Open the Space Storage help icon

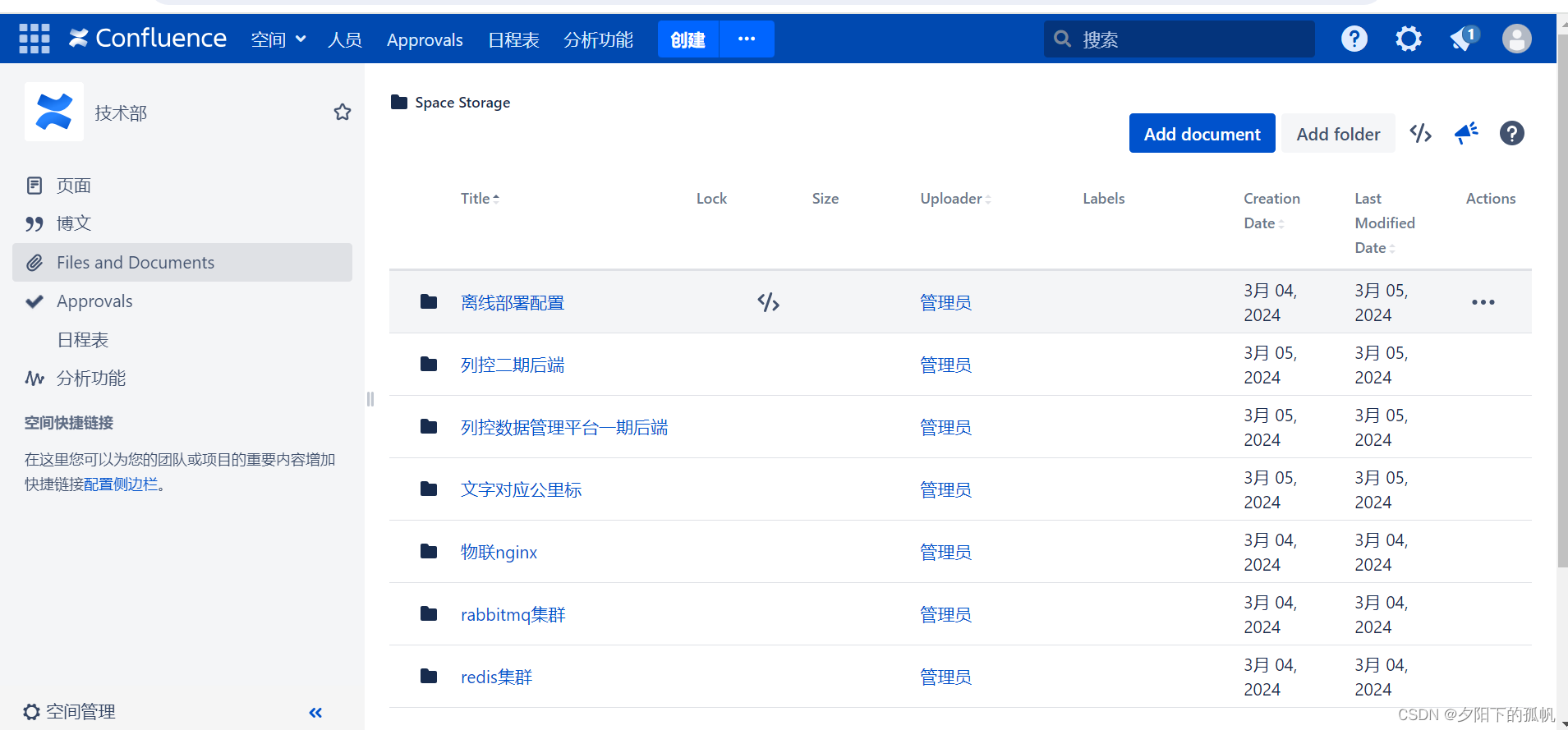1512,133
